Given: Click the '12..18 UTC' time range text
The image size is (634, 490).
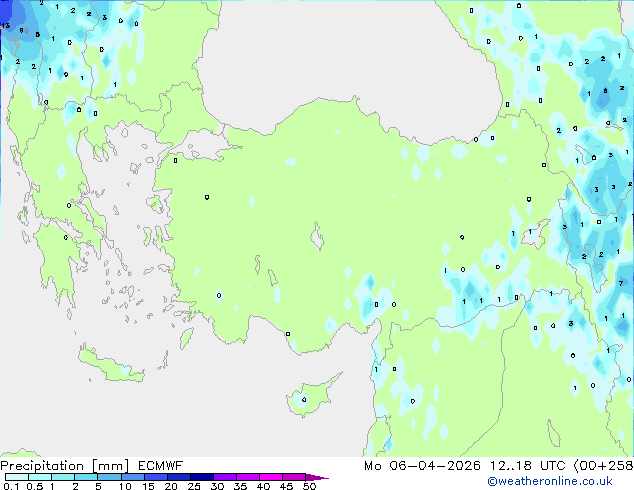Looking at the screenshot, I should 528,466.
